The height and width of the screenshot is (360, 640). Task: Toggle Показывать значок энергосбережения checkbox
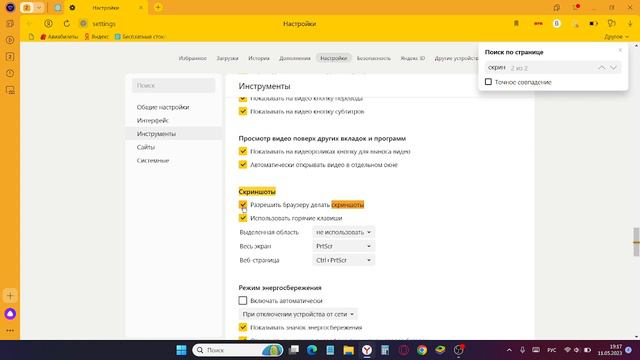(x=243, y=327)
